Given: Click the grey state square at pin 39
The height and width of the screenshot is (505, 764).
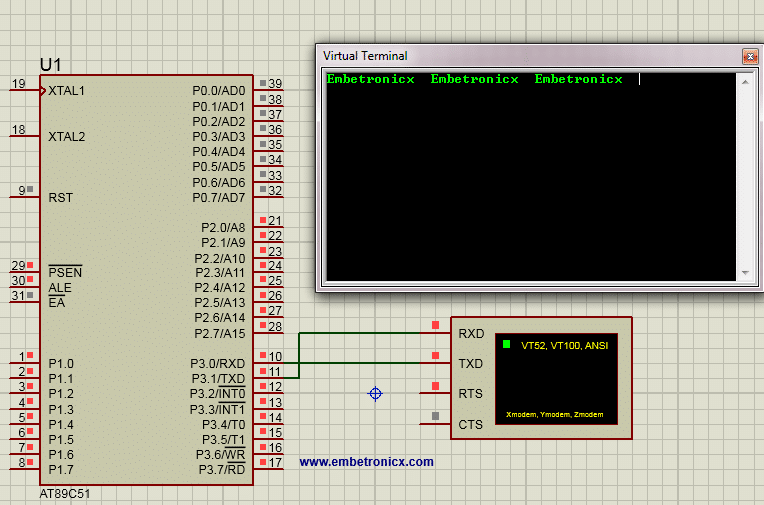Looking at the screenshot, I should coord(263,83).
